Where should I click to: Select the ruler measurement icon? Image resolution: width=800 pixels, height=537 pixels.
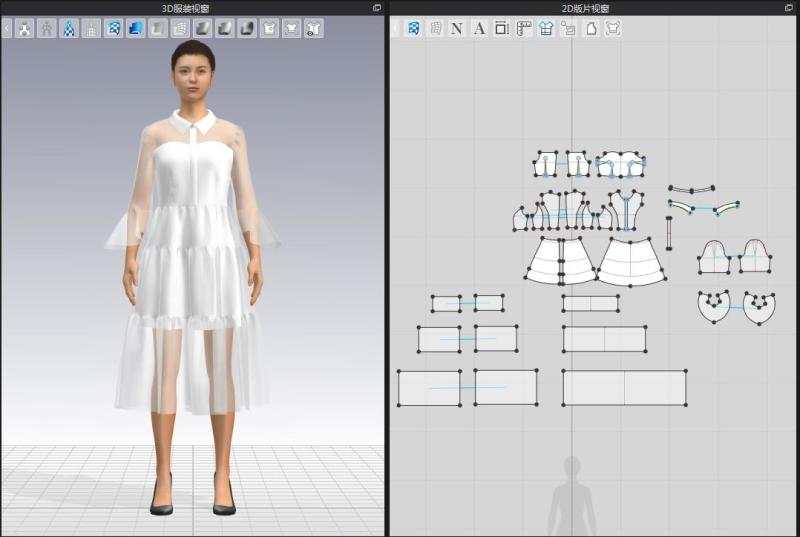coord(524,28)
